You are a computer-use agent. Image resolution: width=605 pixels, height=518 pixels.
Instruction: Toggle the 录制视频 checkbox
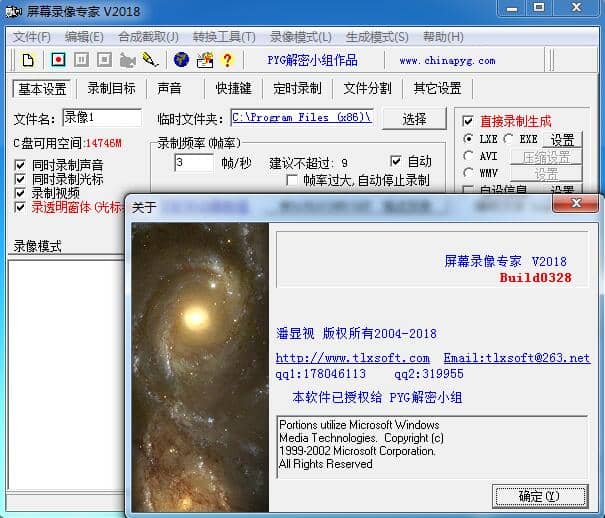[21, 193]
